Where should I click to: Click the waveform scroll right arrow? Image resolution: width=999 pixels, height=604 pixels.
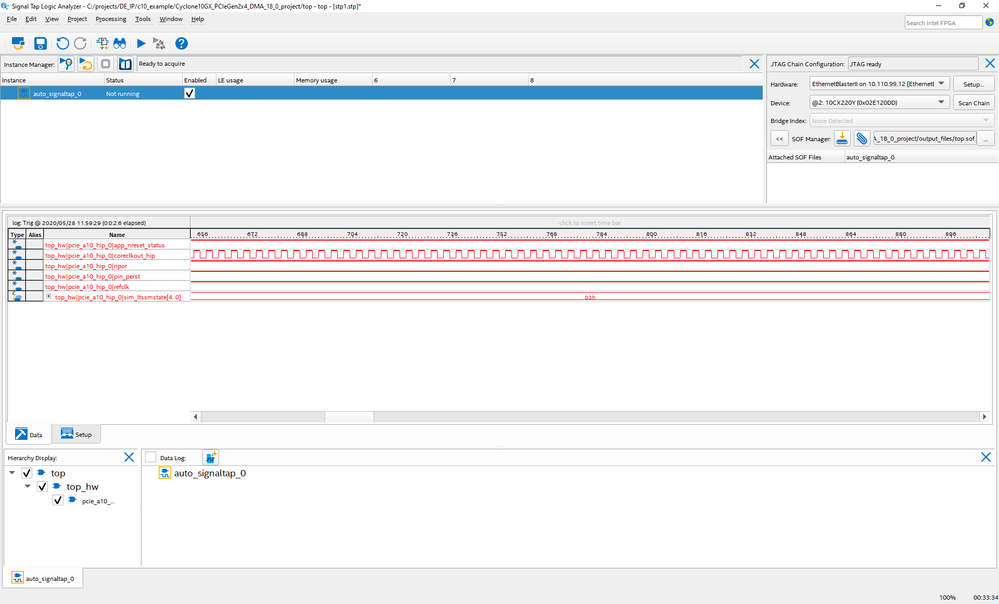(x=985, y=417)
